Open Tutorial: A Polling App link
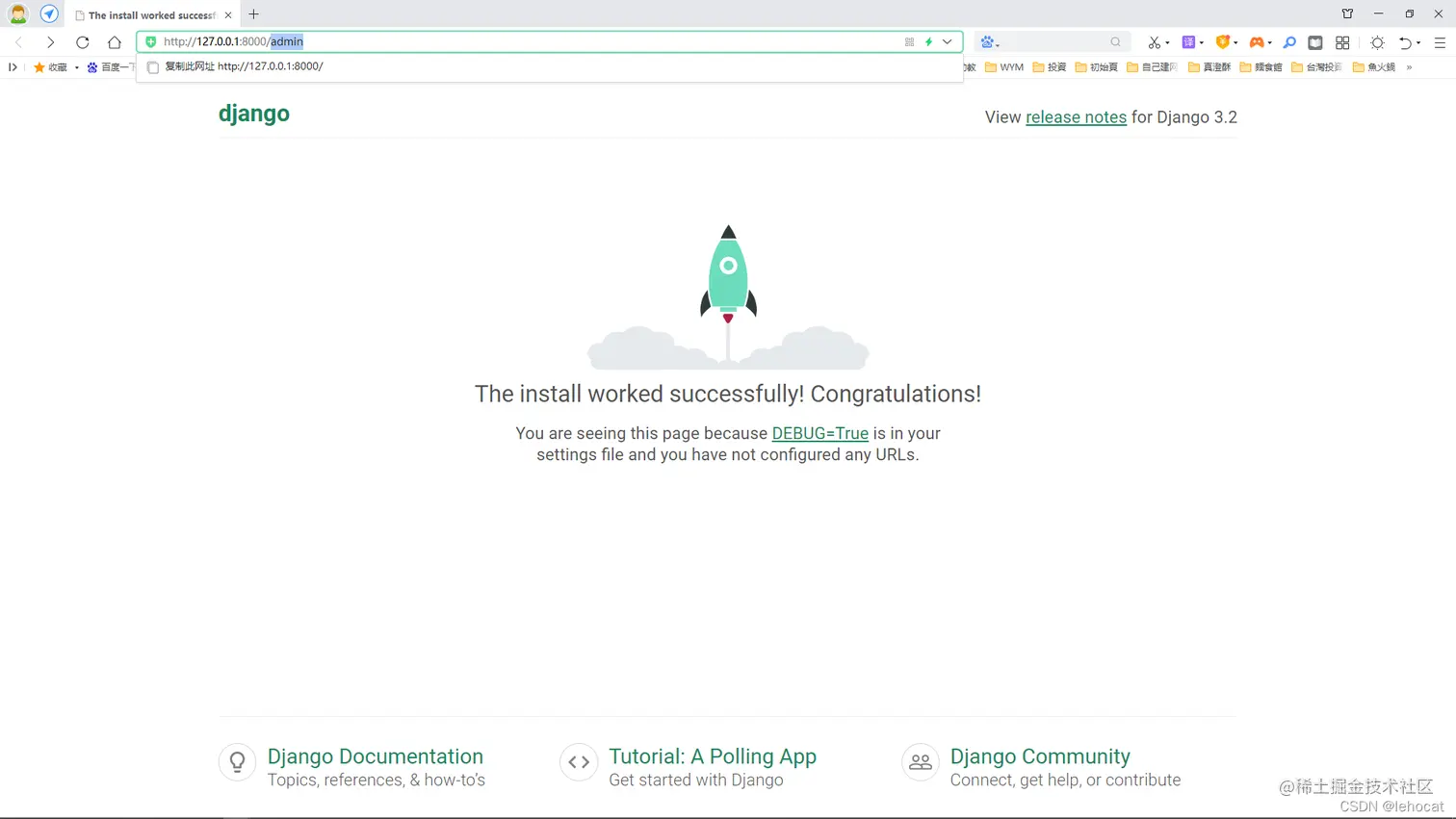 (x=713, y=756)
